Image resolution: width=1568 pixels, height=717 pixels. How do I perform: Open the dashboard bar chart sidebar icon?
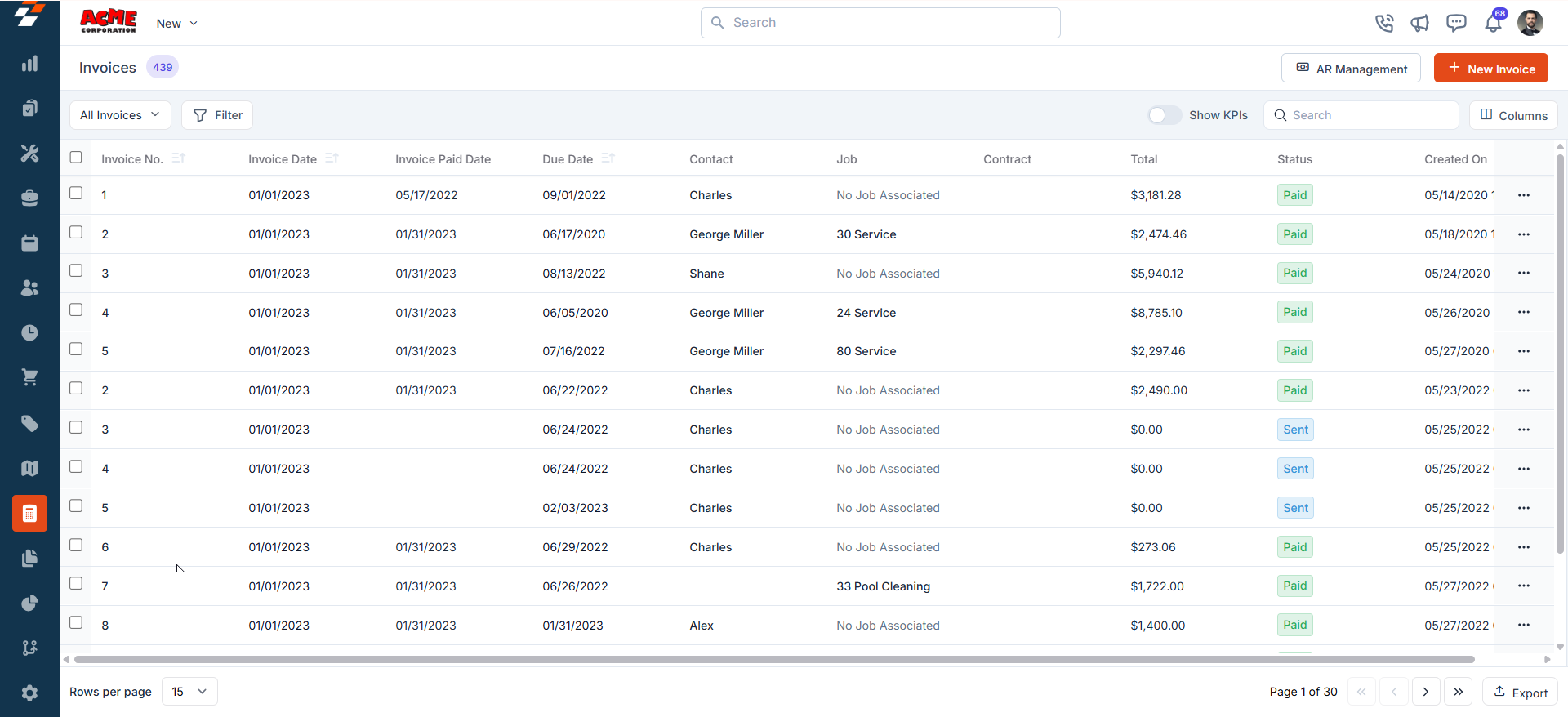(29, 64)
